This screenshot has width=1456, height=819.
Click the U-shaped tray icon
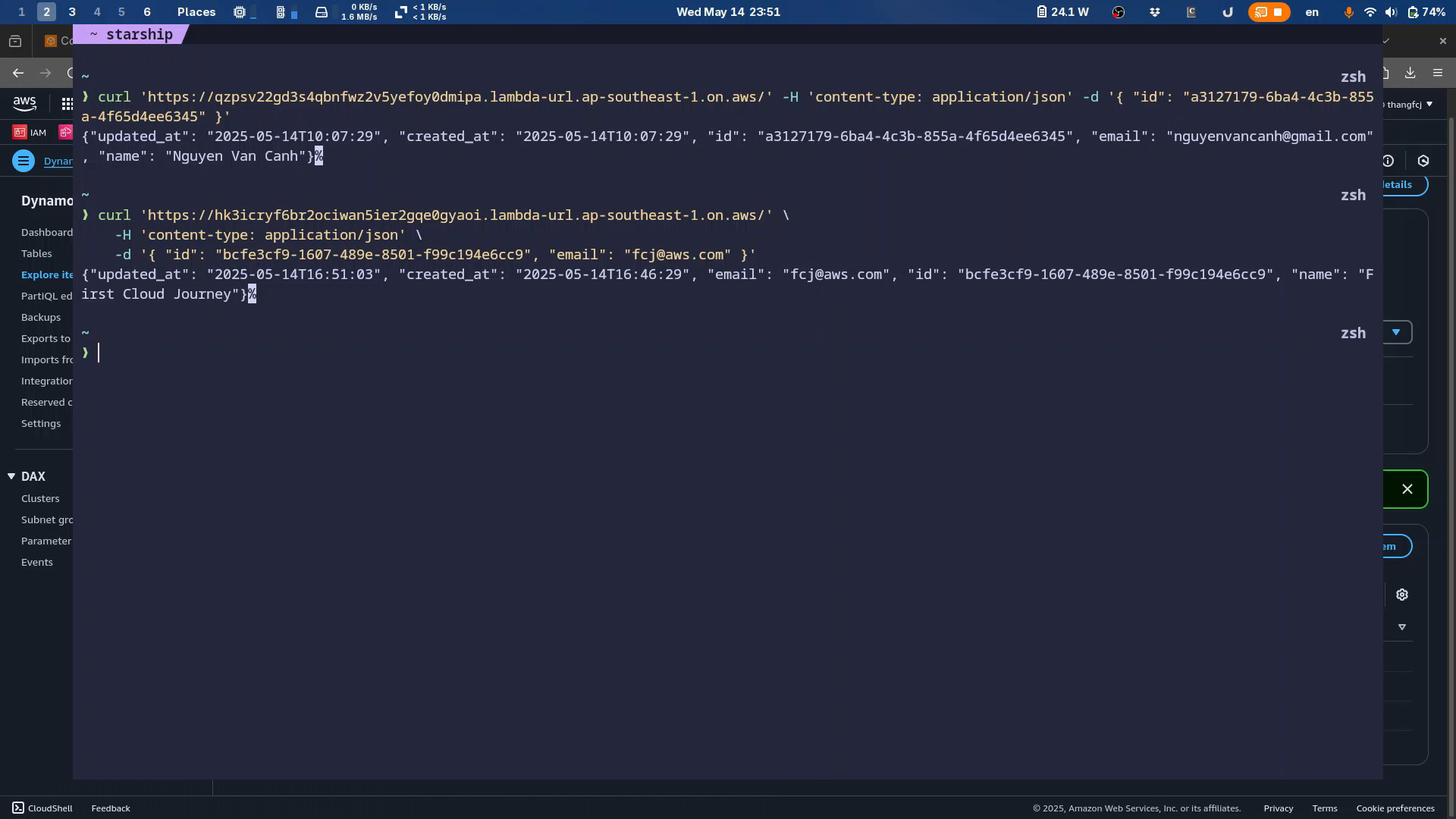coord(1228,12)
